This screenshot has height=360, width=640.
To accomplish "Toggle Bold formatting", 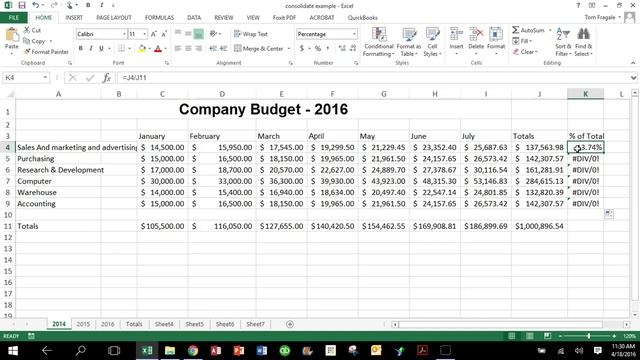I will point(81,49).
